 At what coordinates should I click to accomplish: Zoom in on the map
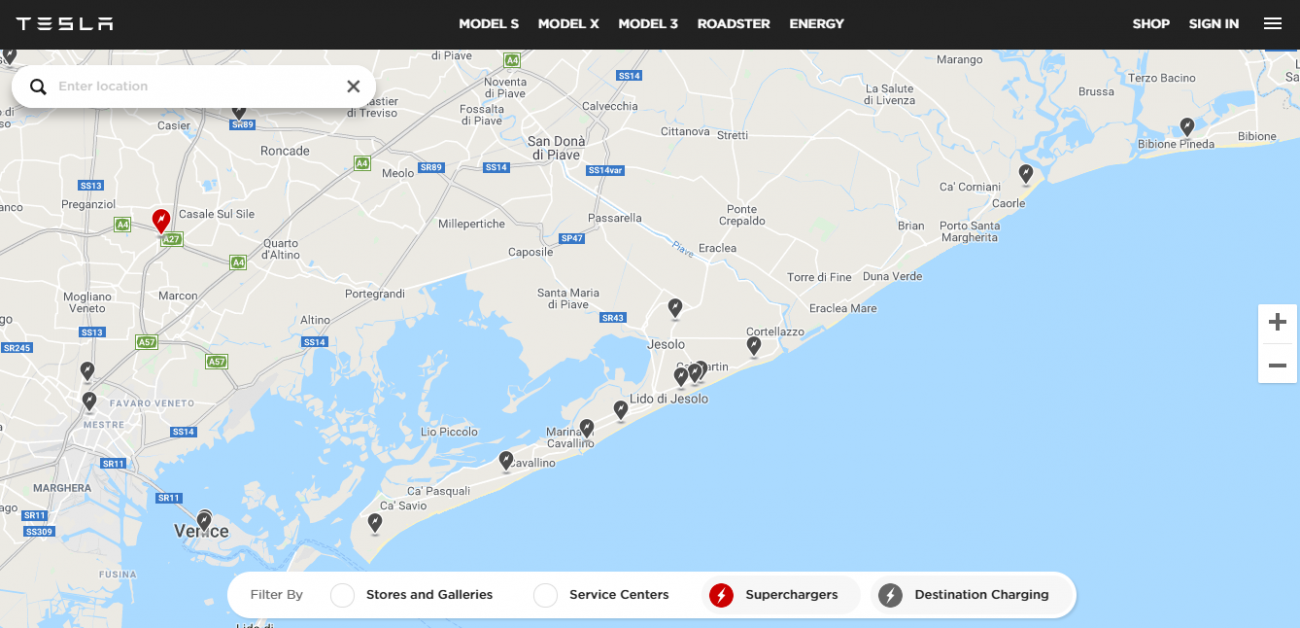[x=1277, y=323]
